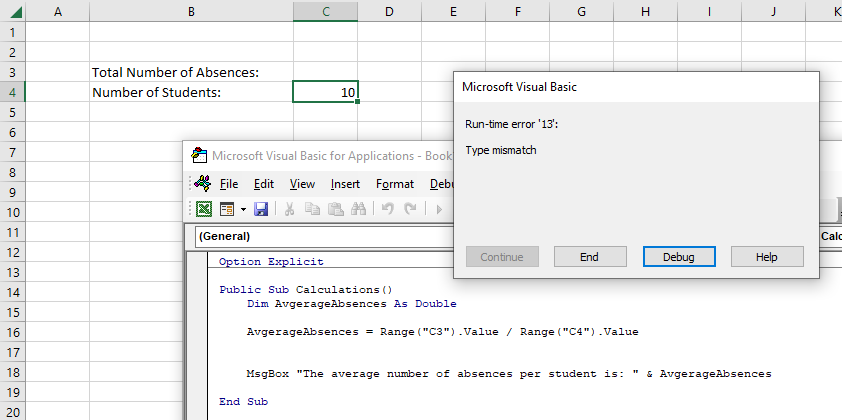The image size is (842, 420).
Task: Click the 'Microsoft Visual Basic' dialog title
Action: pyautogui.click(x=519, y=87)
